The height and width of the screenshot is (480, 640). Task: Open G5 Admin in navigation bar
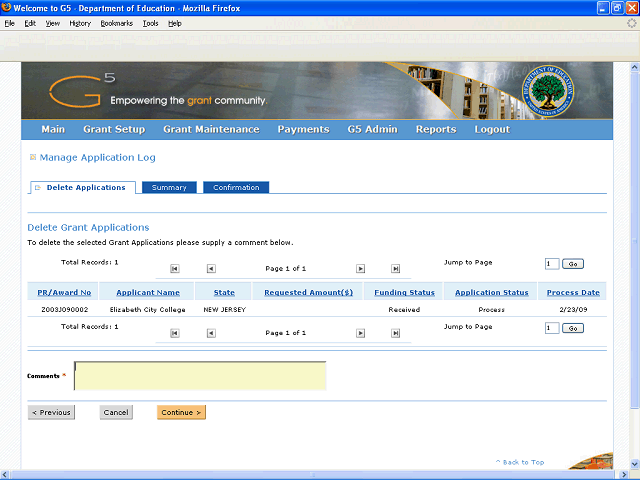click(373, 129)
